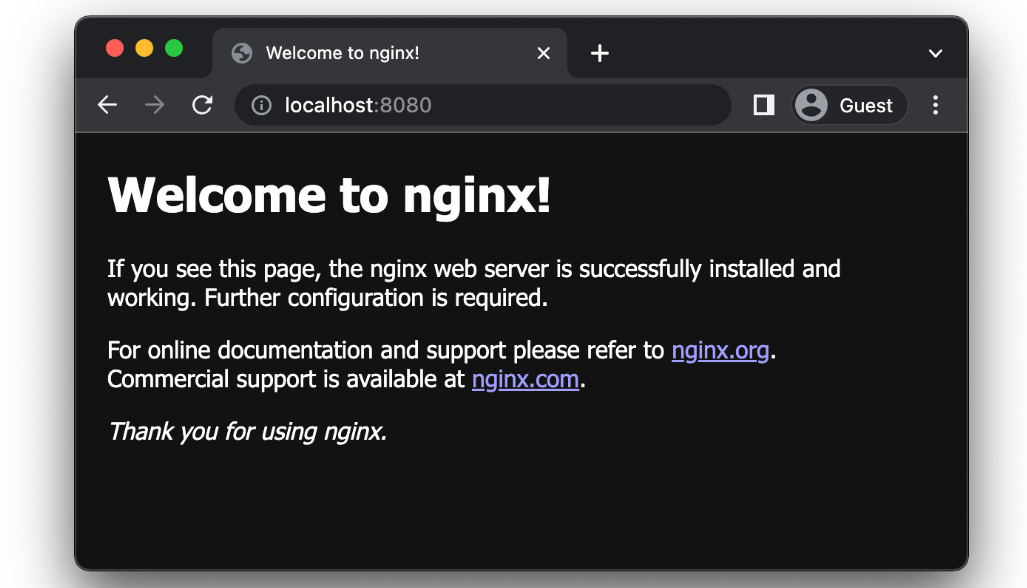
Task: Click the green fullscreen window button
Action: [174, 48]
